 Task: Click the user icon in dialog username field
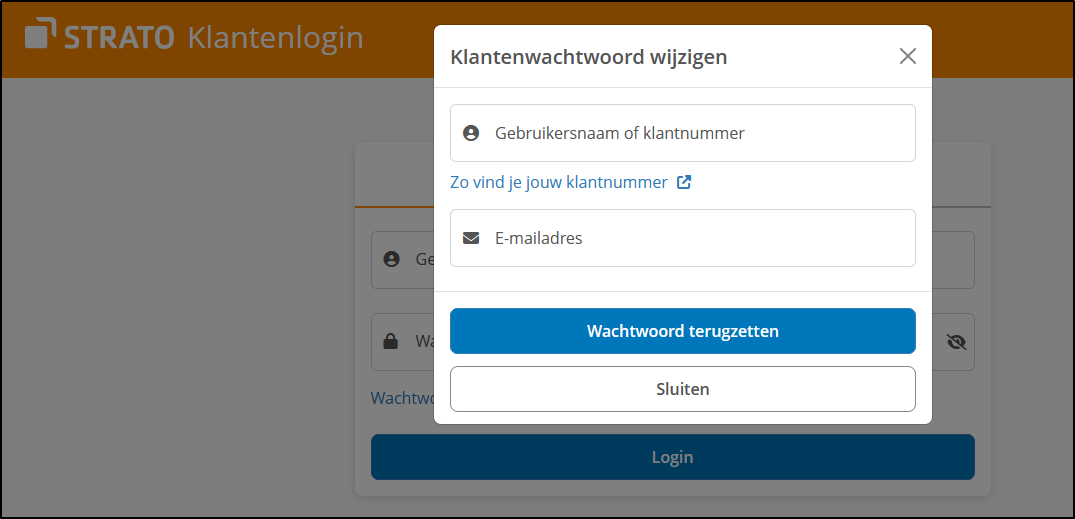[x=471, y=133]
